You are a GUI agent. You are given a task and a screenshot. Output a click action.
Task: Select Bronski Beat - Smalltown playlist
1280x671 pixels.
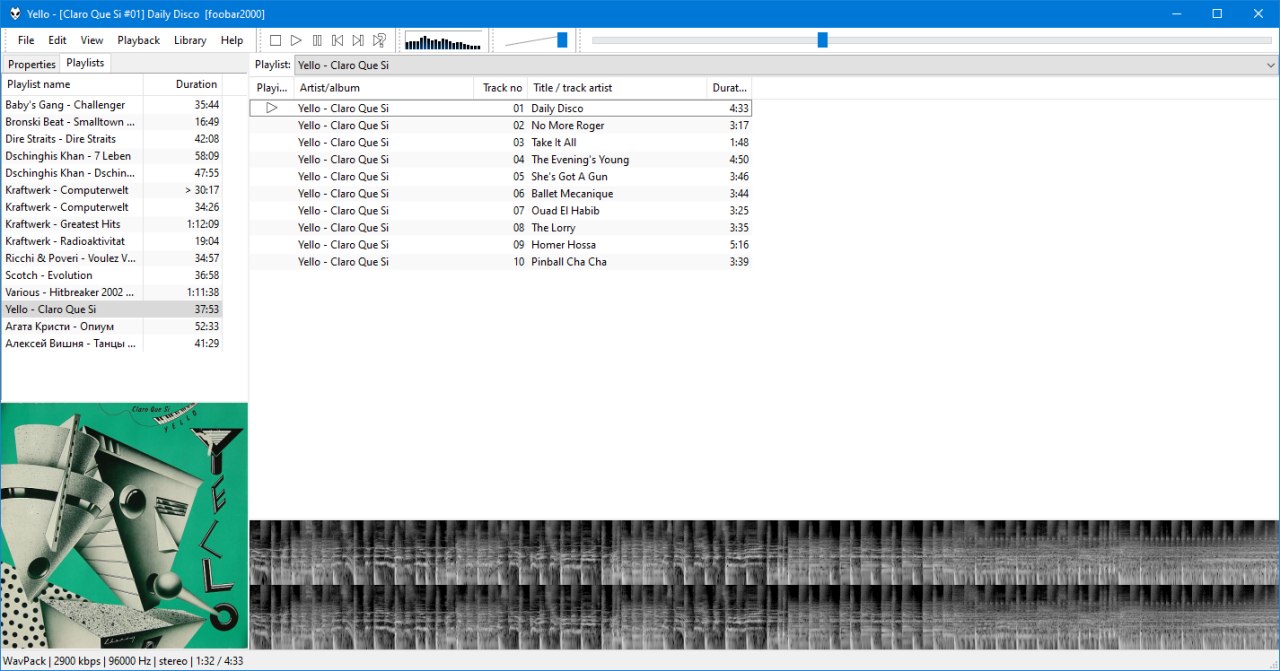pos(112,122)
